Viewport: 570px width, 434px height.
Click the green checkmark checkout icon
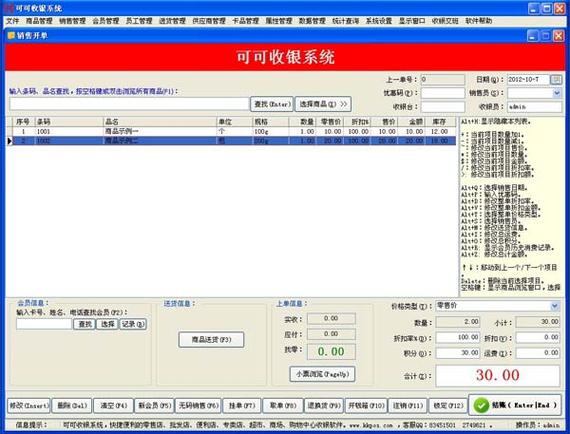482,405
